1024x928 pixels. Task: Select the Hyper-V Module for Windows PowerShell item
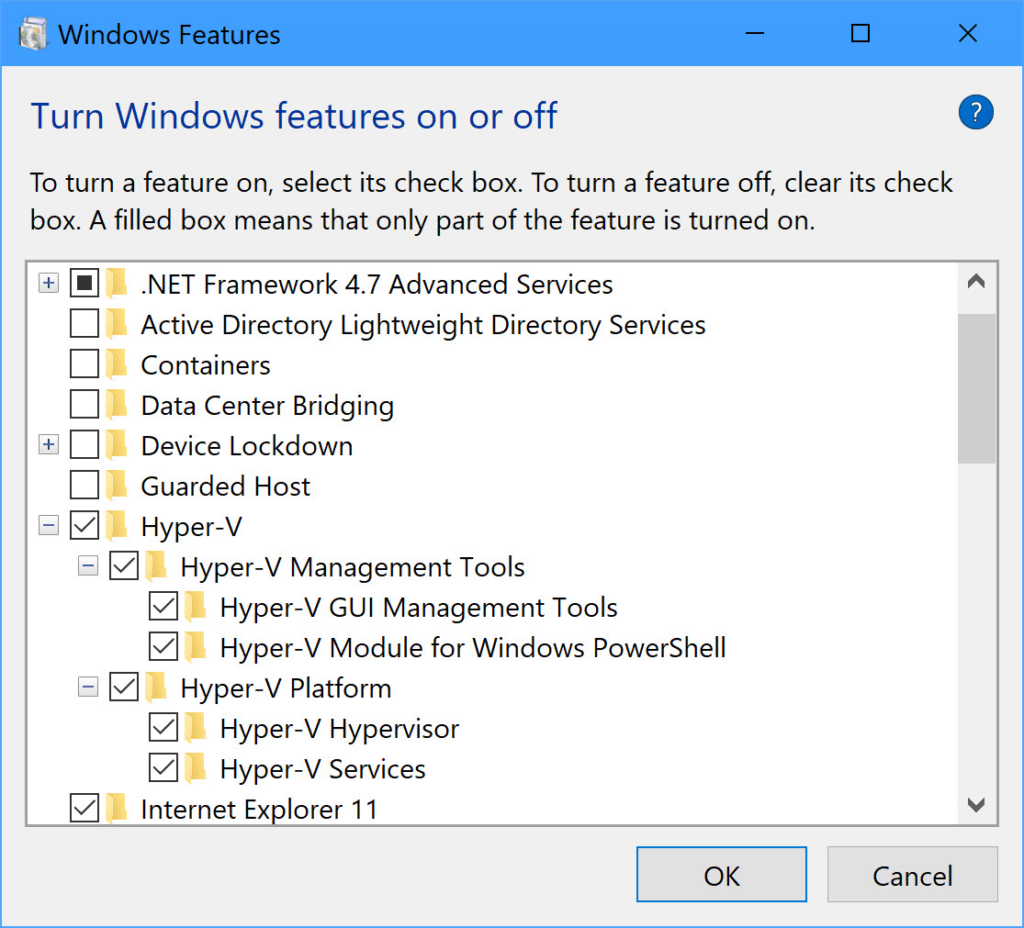pyautogui.click(x=473, y=647)
